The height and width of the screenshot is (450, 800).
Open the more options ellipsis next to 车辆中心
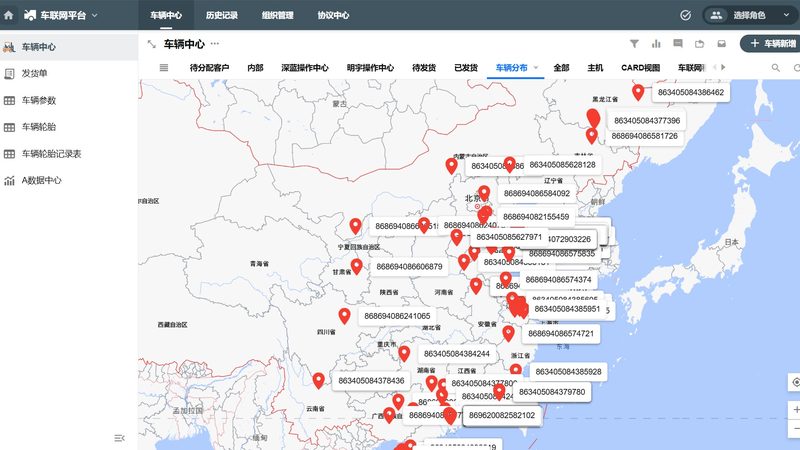(x=215, y=44)
